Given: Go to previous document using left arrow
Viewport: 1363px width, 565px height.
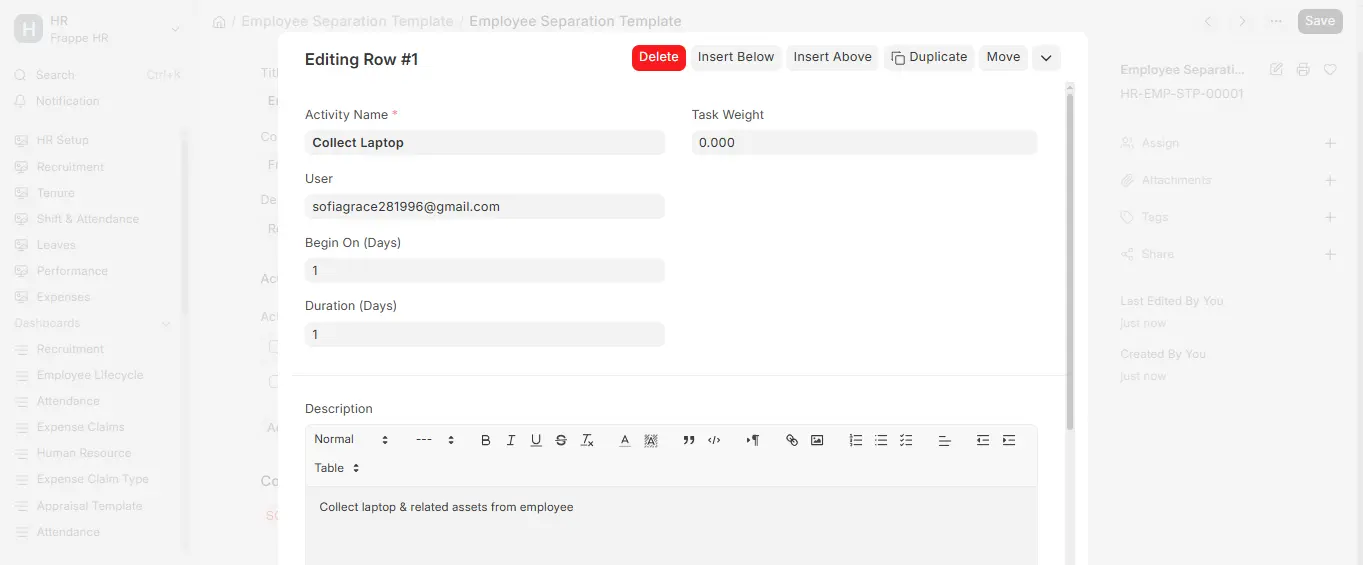Looking at the screenshot, I should coord(1208,21).
